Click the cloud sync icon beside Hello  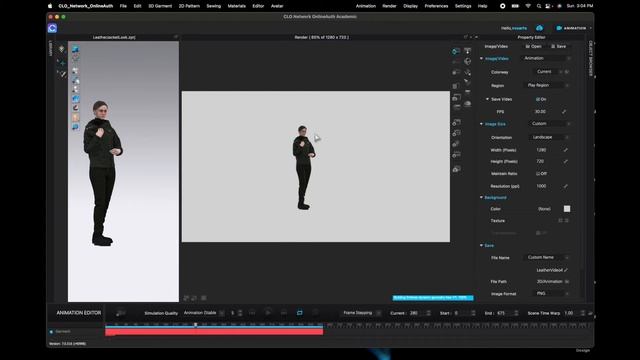click(x=539, y=28)
